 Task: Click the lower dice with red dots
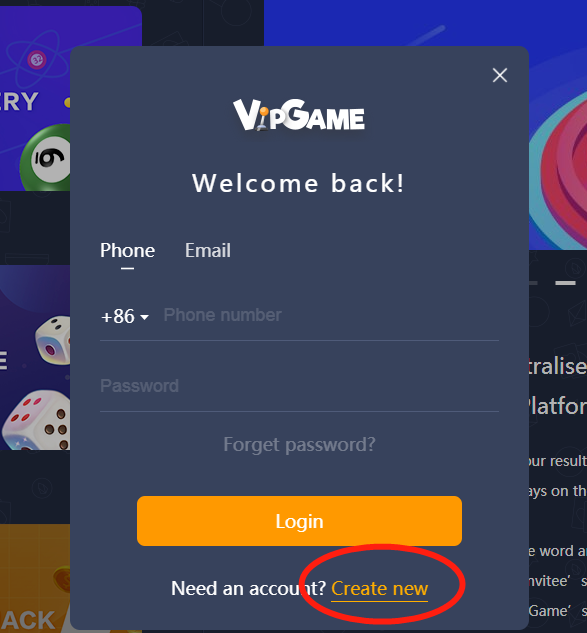click(x=36, y=420)
